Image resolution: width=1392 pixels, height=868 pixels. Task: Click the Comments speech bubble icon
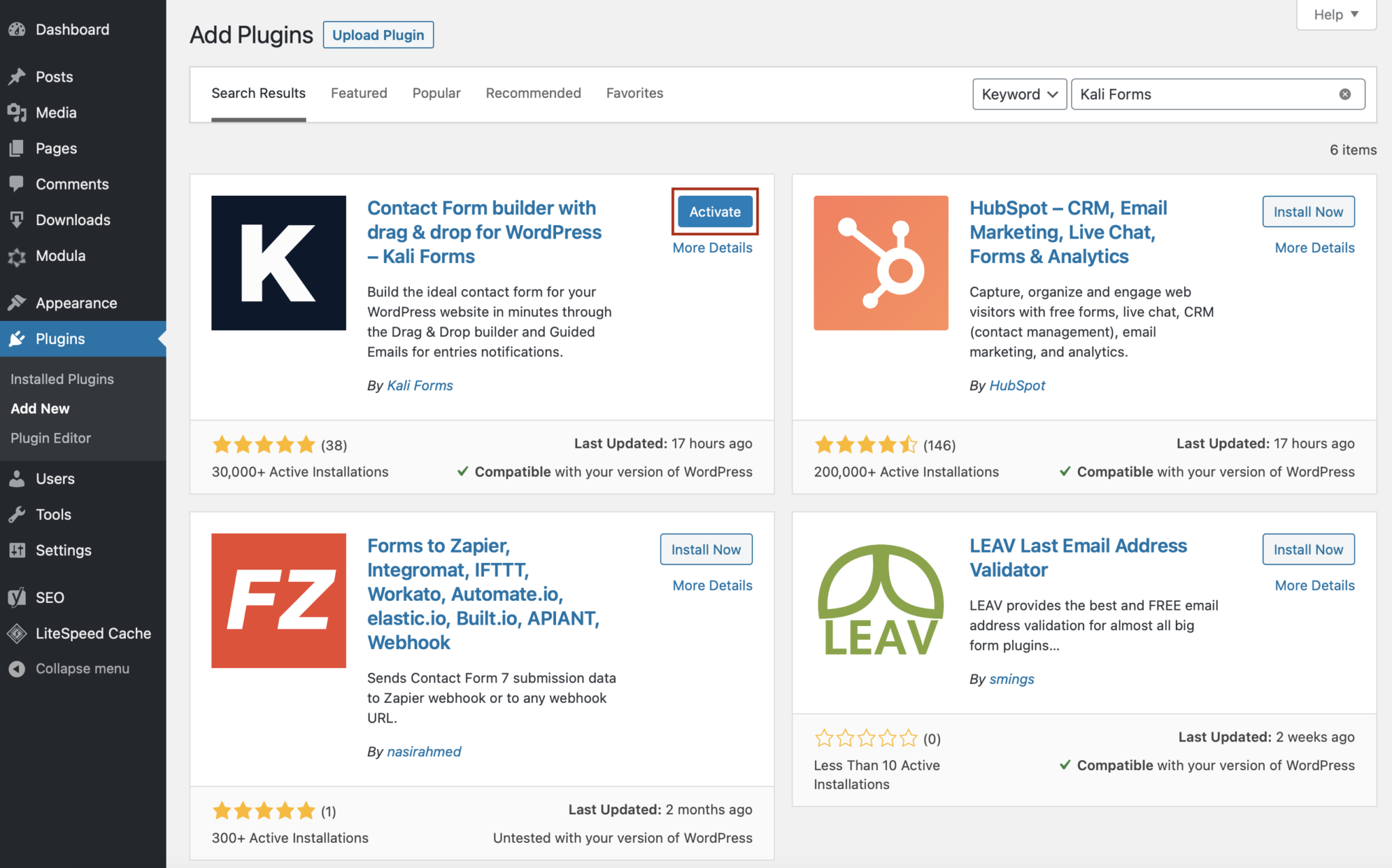click(x=17, y=184)
